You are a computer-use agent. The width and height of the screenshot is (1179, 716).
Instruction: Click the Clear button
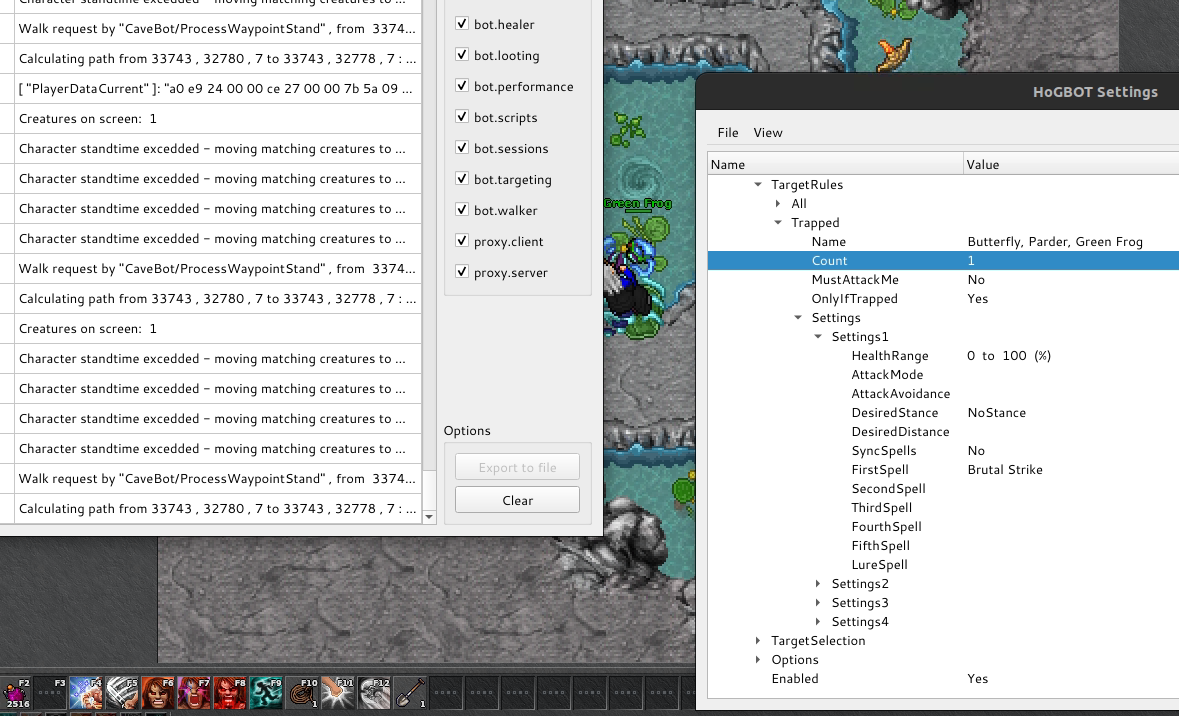[517, 500]
